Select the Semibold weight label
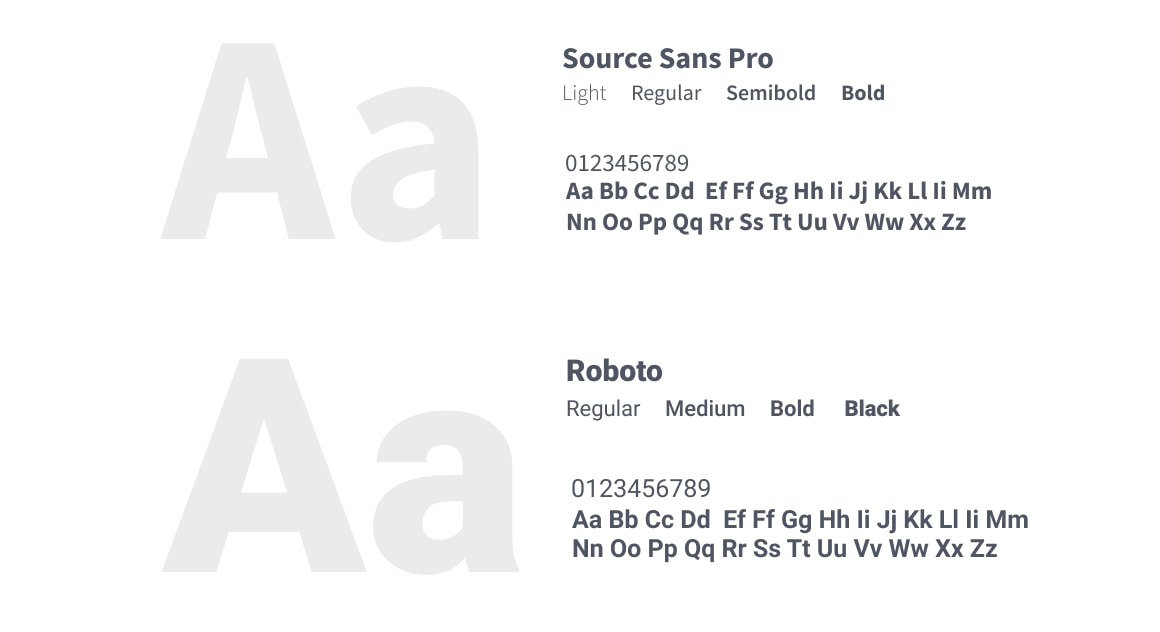Viewport: 1160px width, 632px height. (771, 93)
